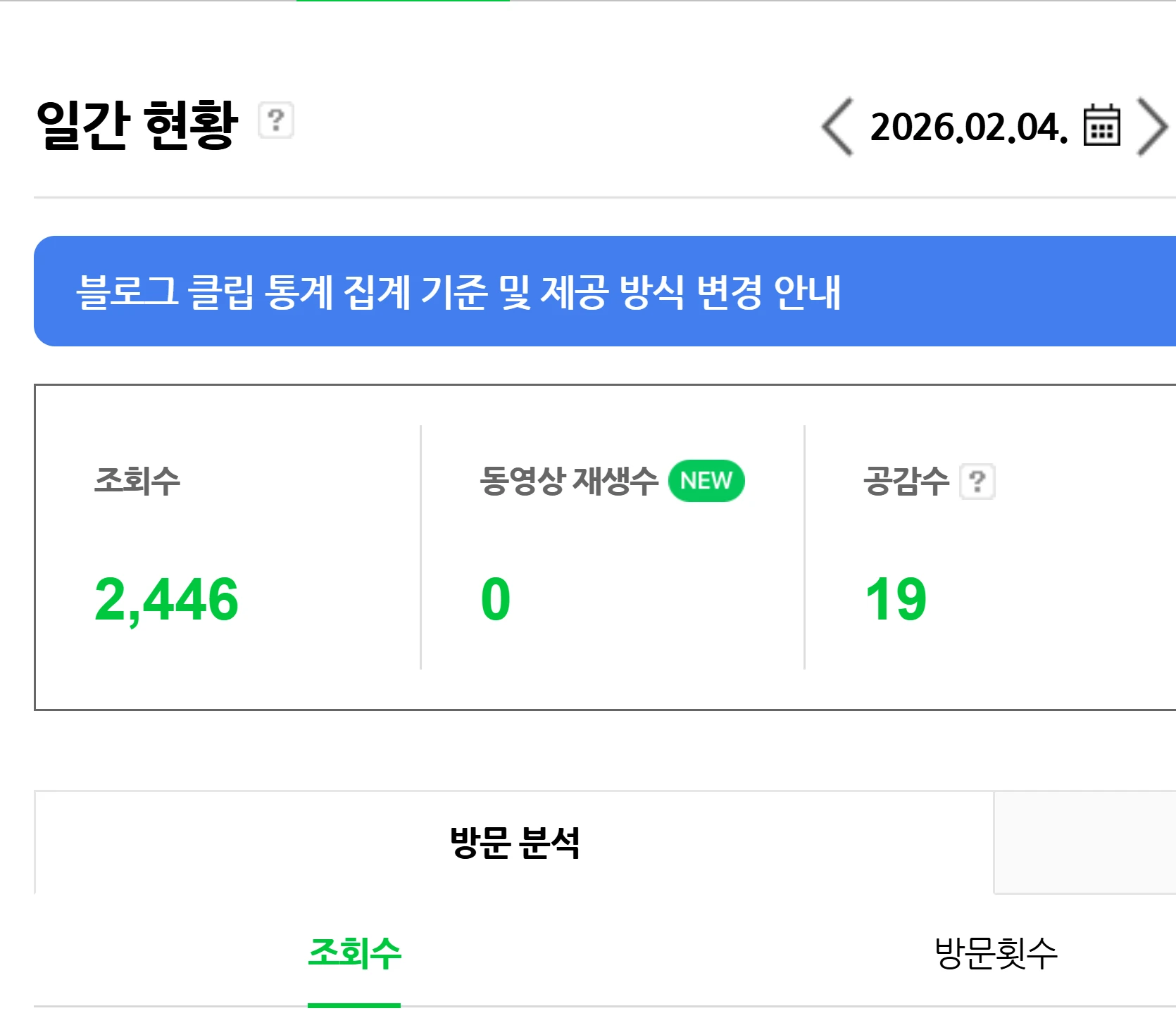The height and width of the screenshot is (1018, 1176).
Task: Open the calendar date picker icon
Action: click(1101, 127)
